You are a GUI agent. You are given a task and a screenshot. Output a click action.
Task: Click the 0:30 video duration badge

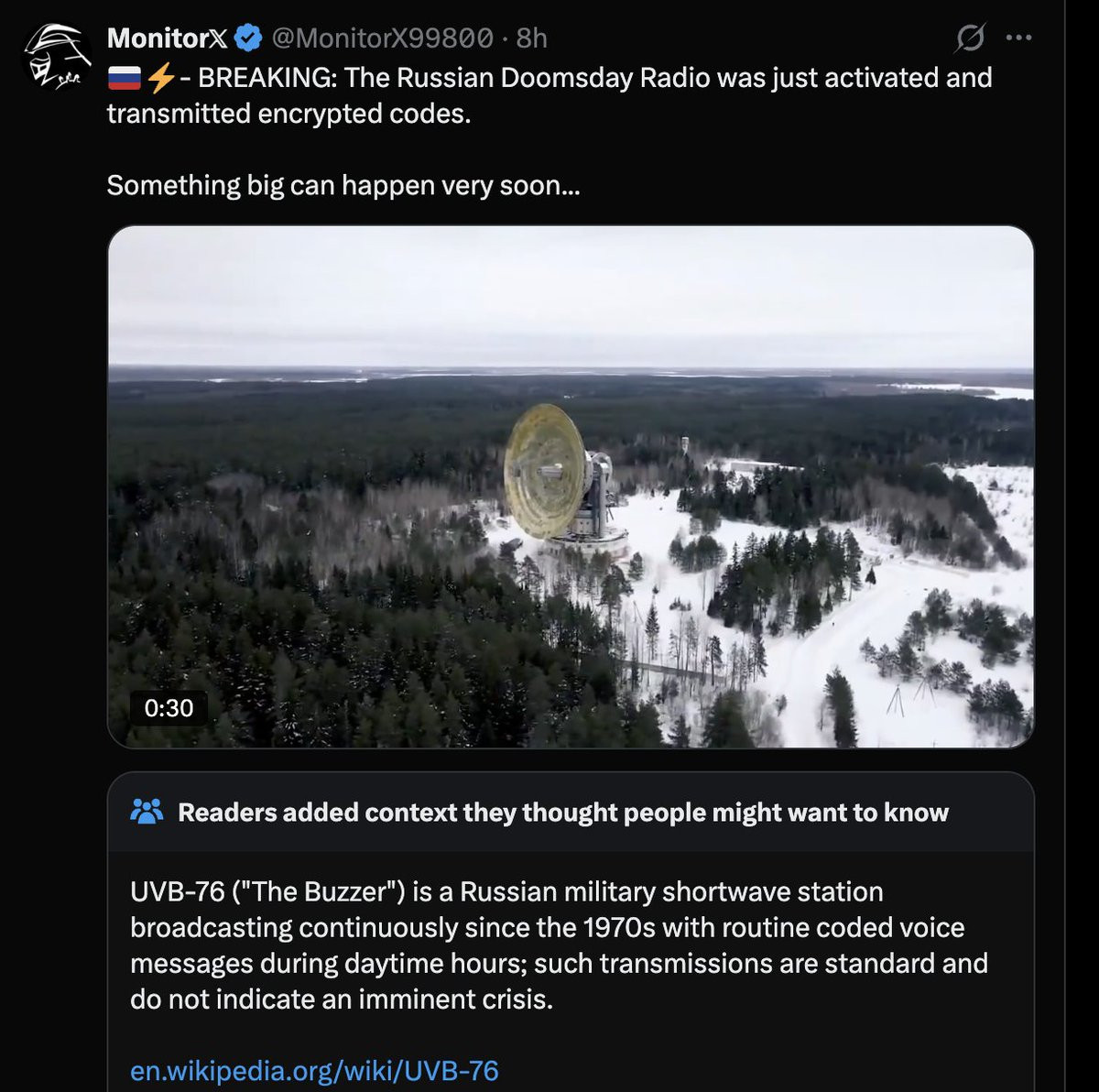pyautogui.click(x=169, y=708)
